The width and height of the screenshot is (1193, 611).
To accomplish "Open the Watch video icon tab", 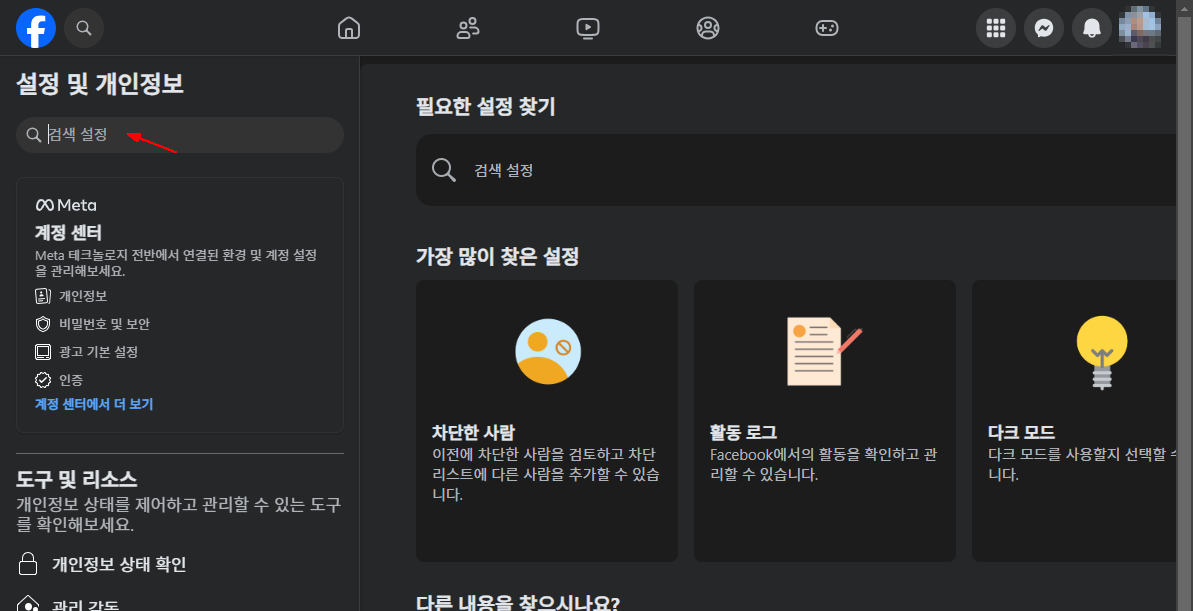I will (587, 28).
